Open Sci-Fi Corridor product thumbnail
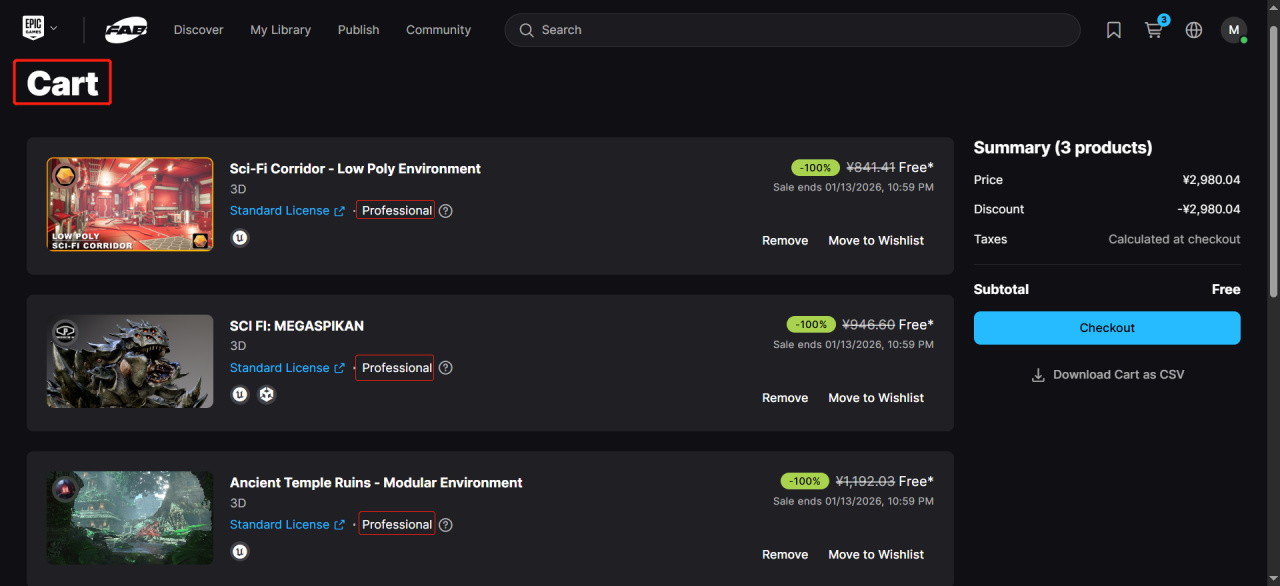The width and height of the screenshot is (1280, 586). [x=130, y=204]
